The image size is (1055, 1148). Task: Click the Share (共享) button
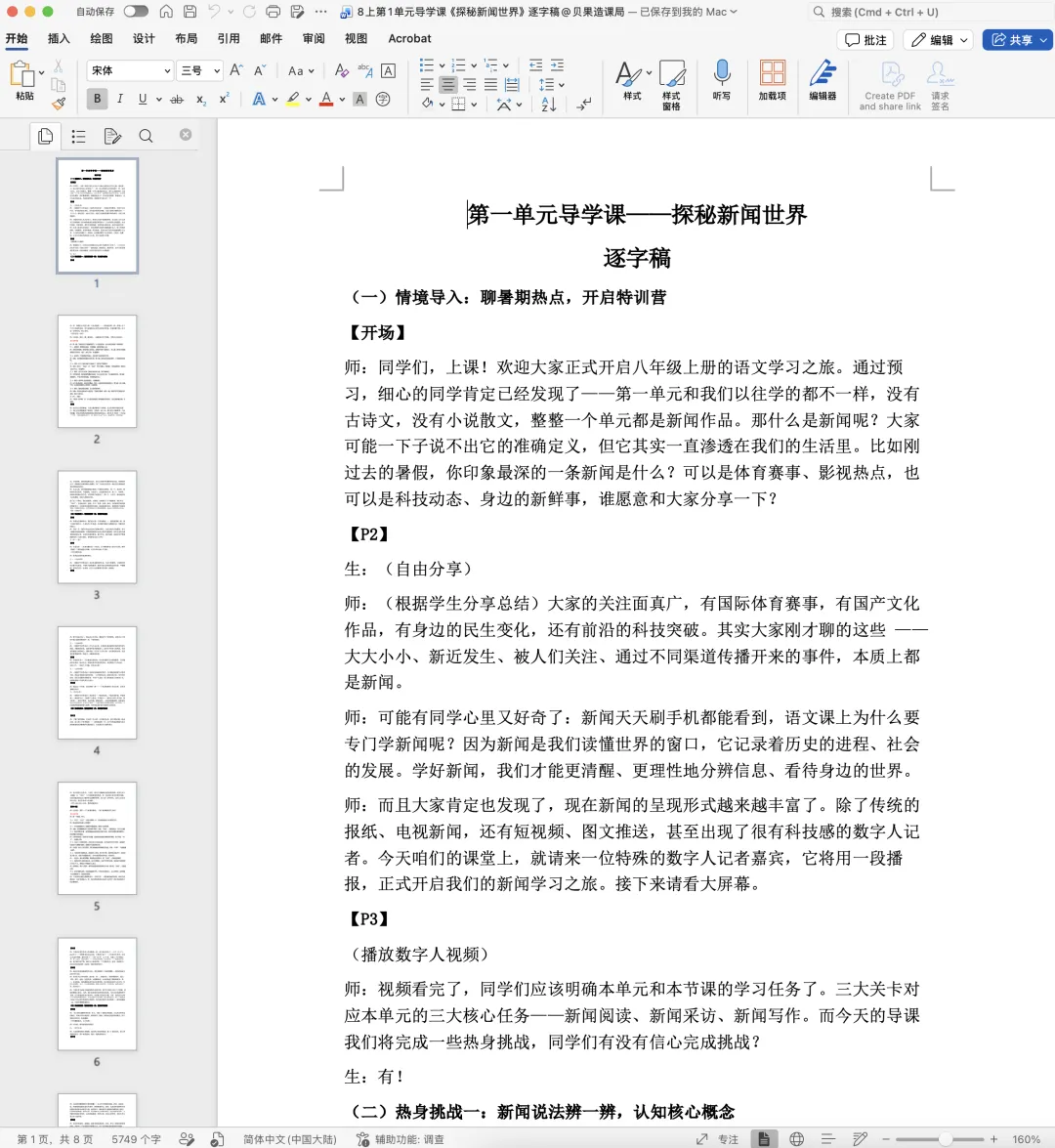click(x=1010, y=40)
